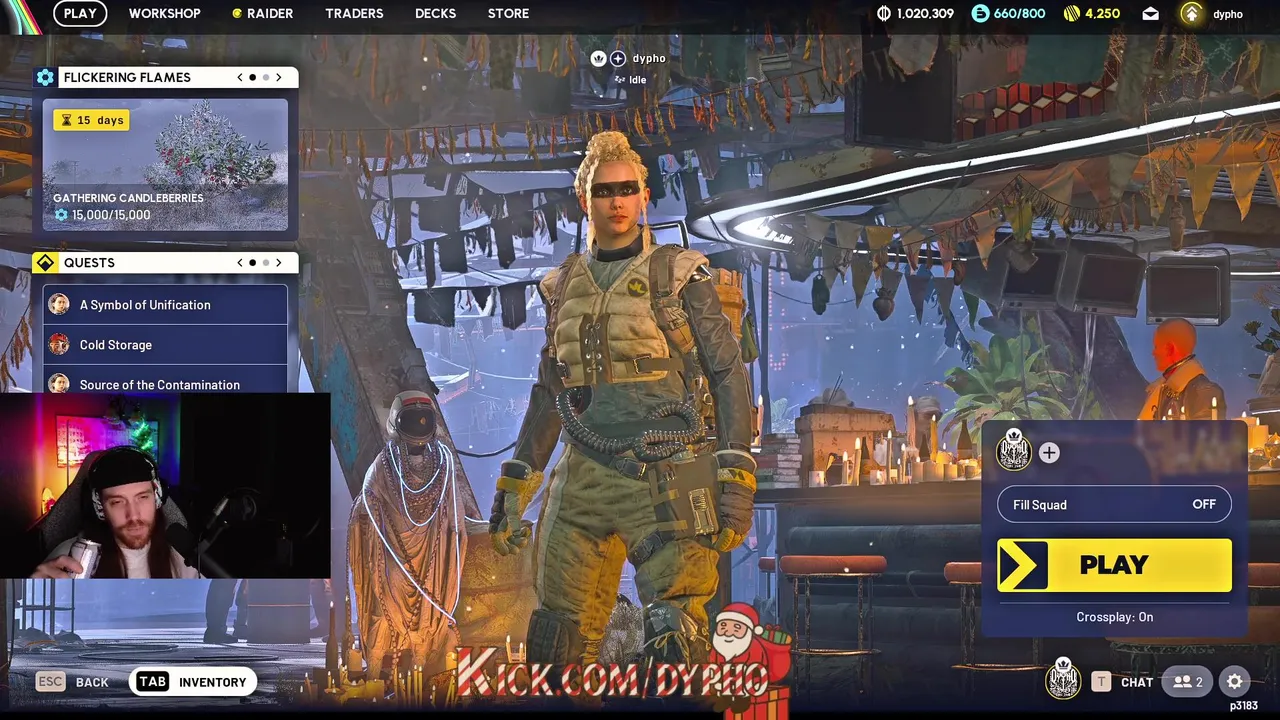The width and height of the screenshot is (1280, 720).
Task: Click the yellow striped token icon
Action: [x=1072, y=13]
